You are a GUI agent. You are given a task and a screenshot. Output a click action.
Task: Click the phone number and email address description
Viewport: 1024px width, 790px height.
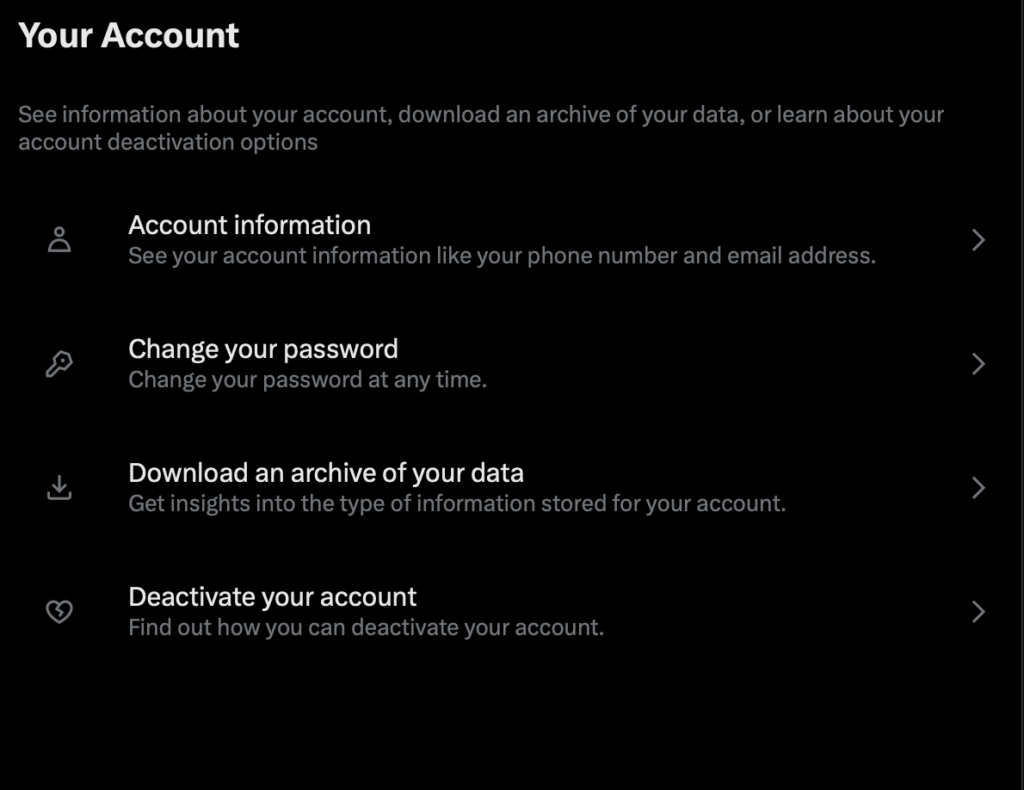(501, 256)
